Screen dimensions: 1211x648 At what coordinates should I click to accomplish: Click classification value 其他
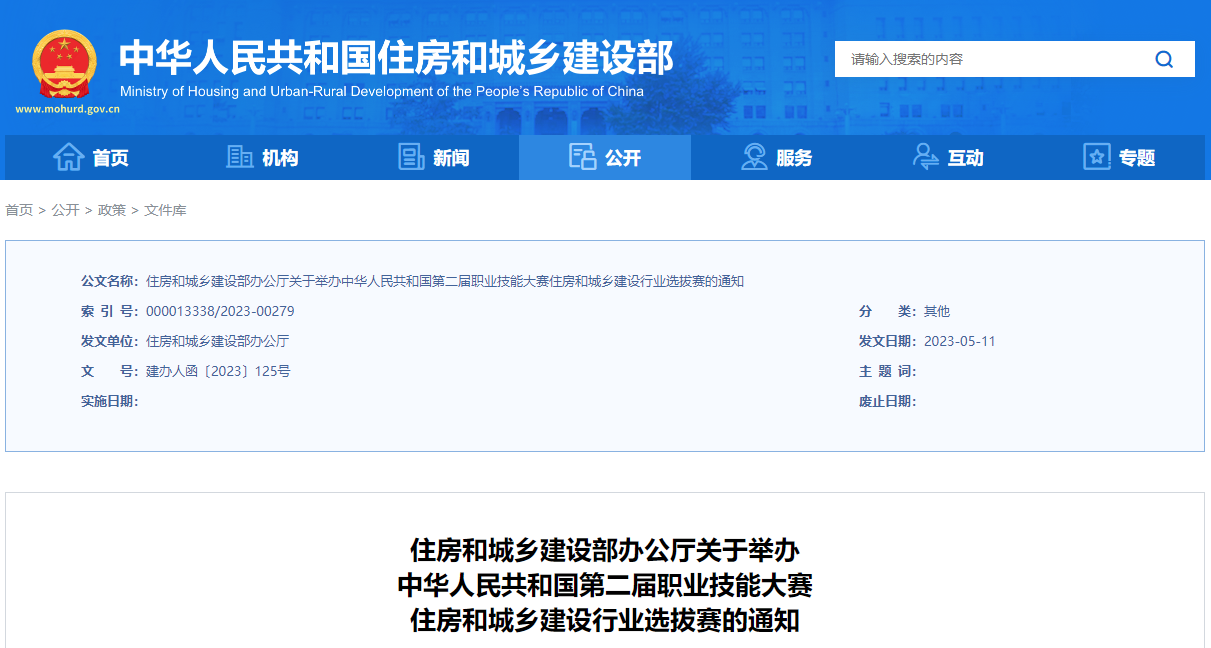[937, 311]
